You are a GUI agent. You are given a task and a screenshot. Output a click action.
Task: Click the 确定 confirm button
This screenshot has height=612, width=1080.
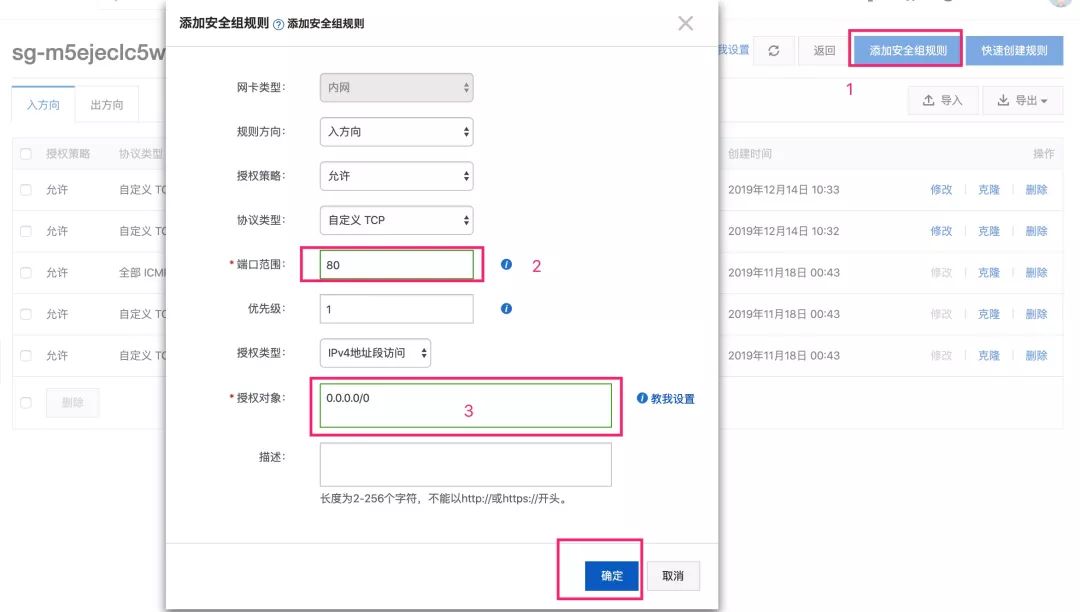pyautogui.click(x=612, y=576)
